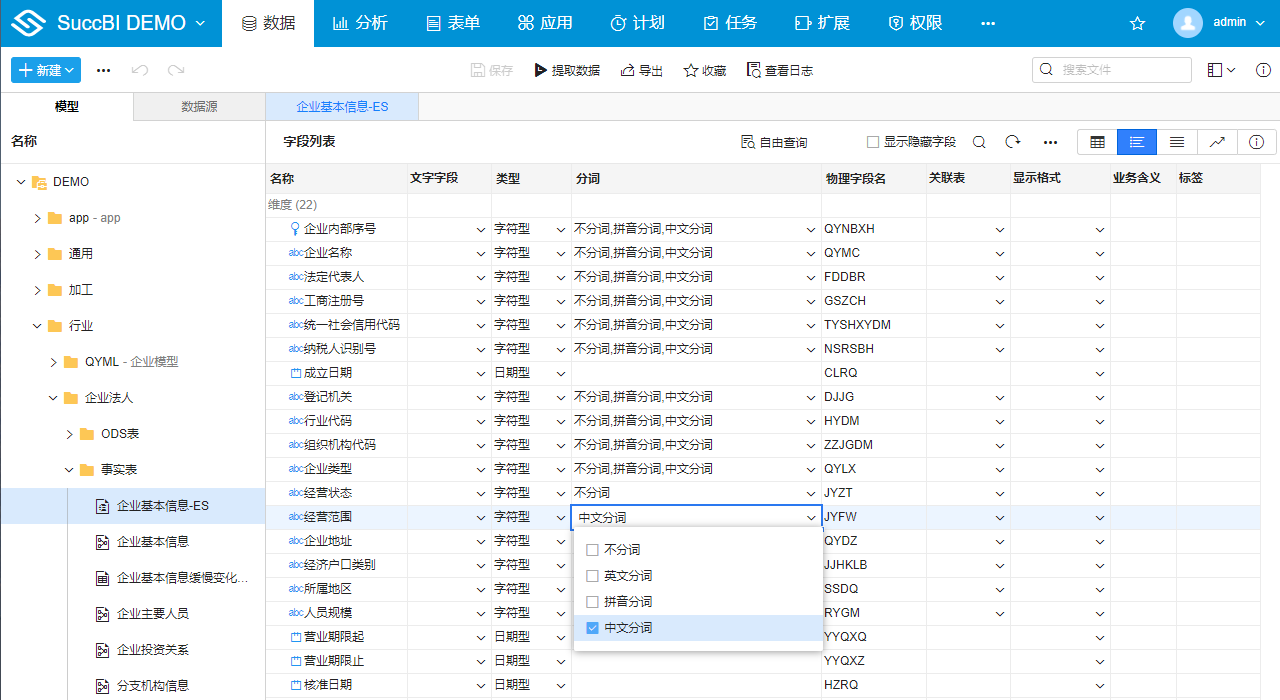The width and height of the screenshot is (1280, 700).
Task: Show model info via the info icon
Action: click(x=1257, y=142)
